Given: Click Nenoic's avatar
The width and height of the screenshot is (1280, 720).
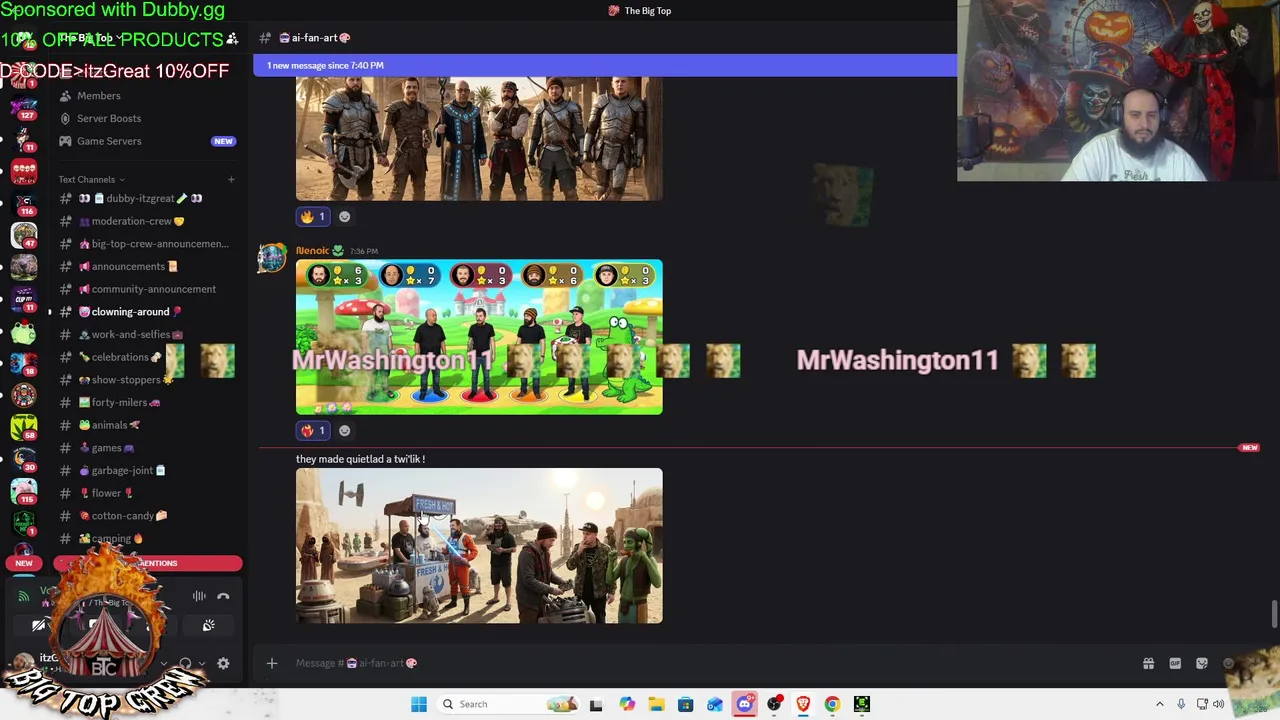Looking at the screenshot, I should (271, 259).
